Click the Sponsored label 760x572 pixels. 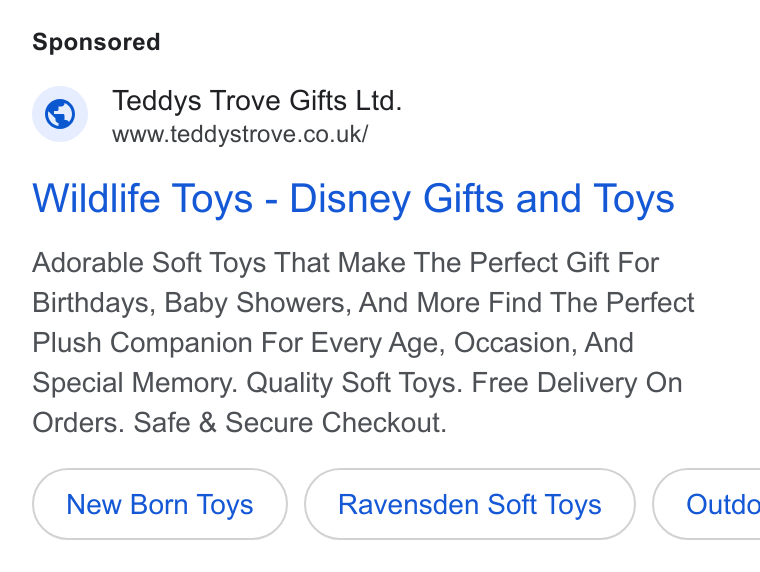(x=96, y=42)
